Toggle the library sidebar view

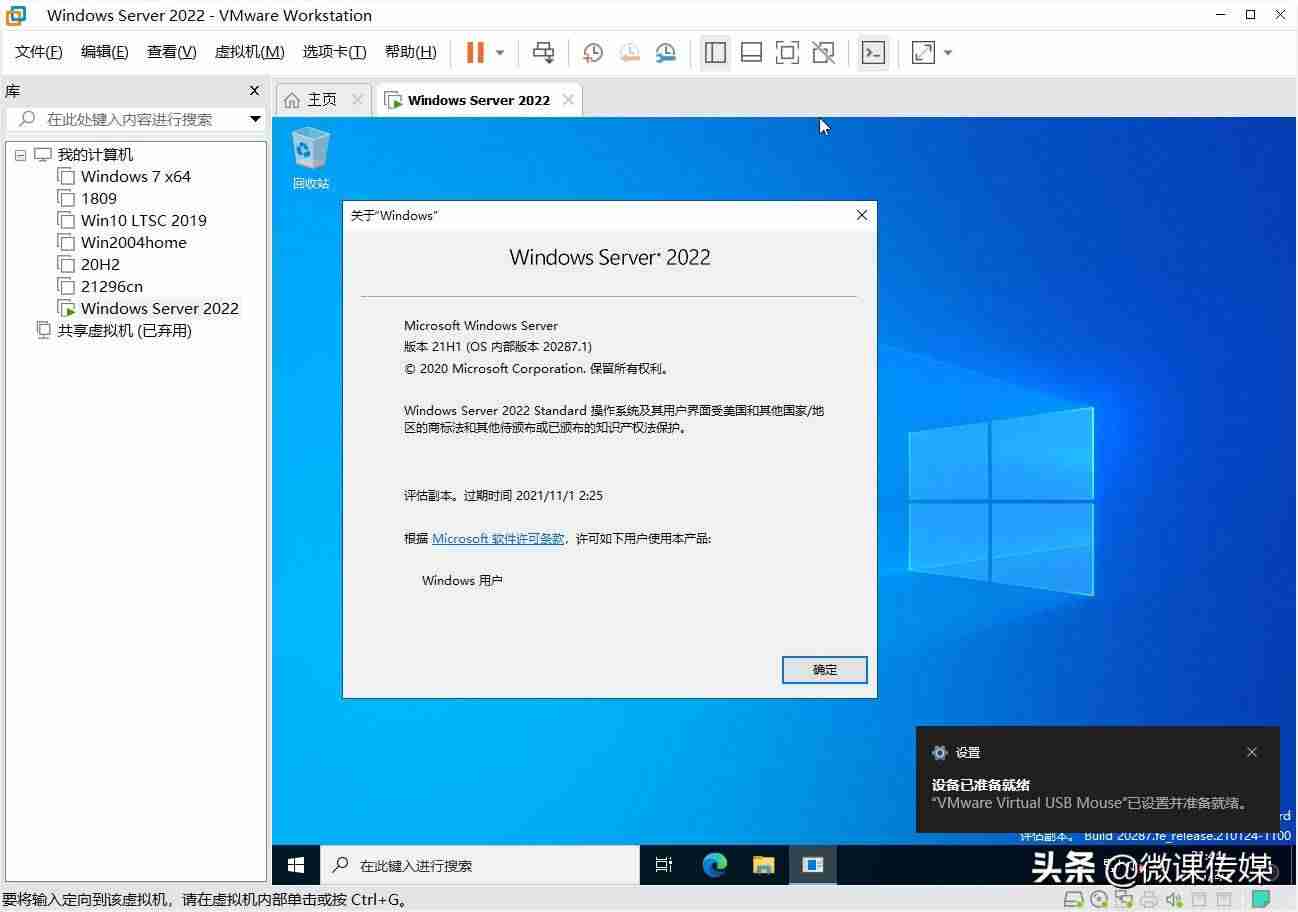(715, 52)
